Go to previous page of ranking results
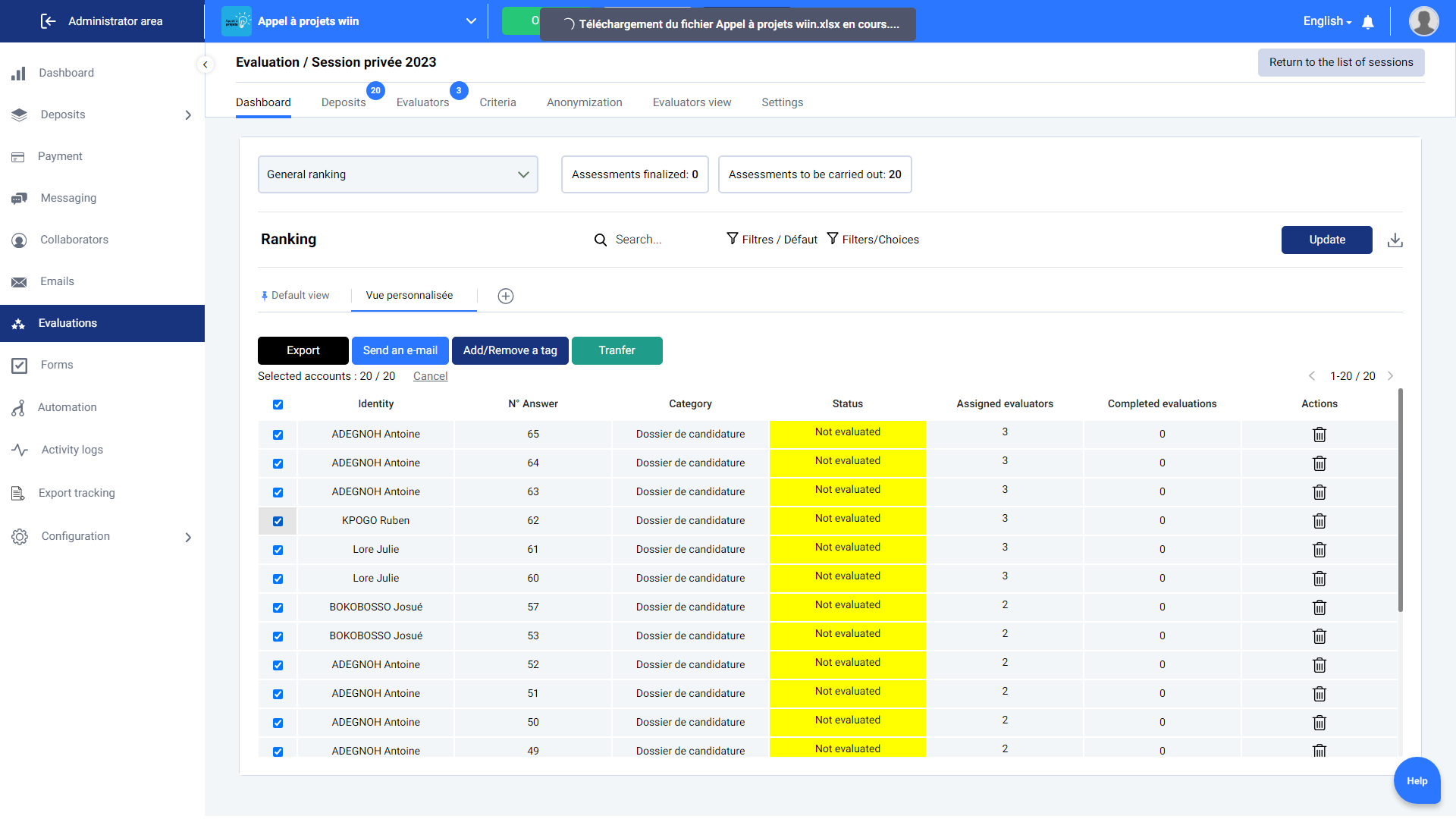The width and height of the screenshot is (1456, 819). pos(1312,376)
